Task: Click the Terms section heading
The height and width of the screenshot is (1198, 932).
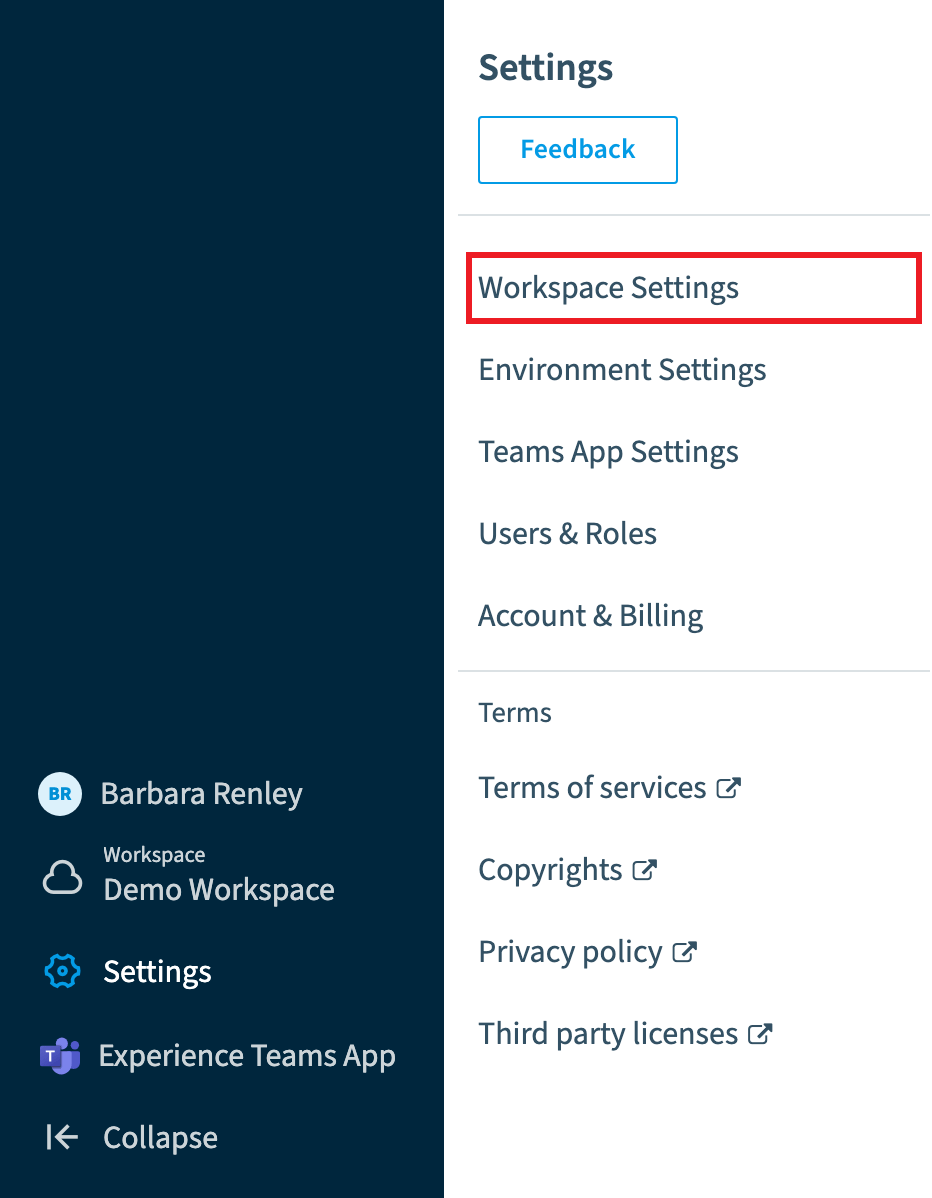Action: 515,713
